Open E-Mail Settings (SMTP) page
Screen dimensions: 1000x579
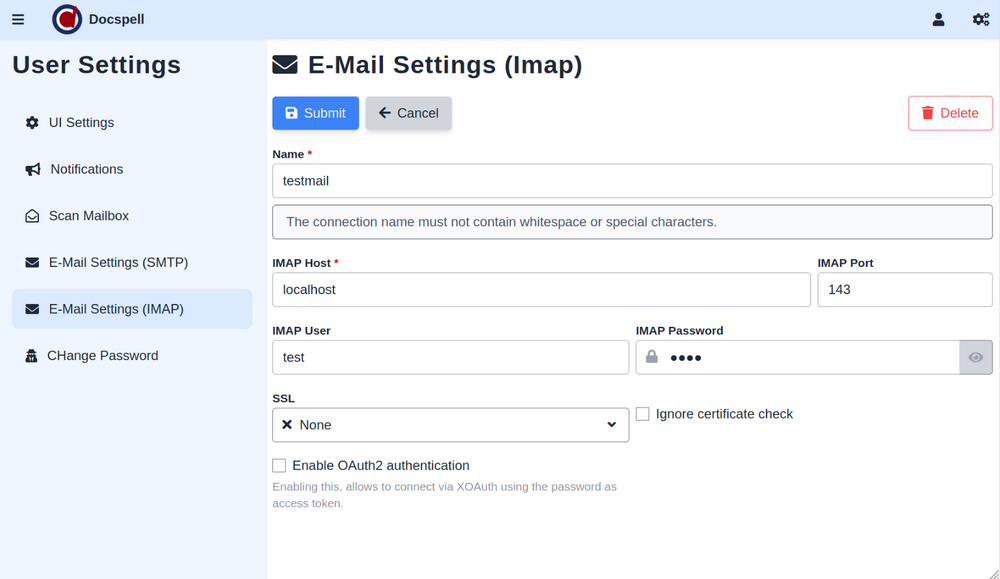tap(118, 263)
